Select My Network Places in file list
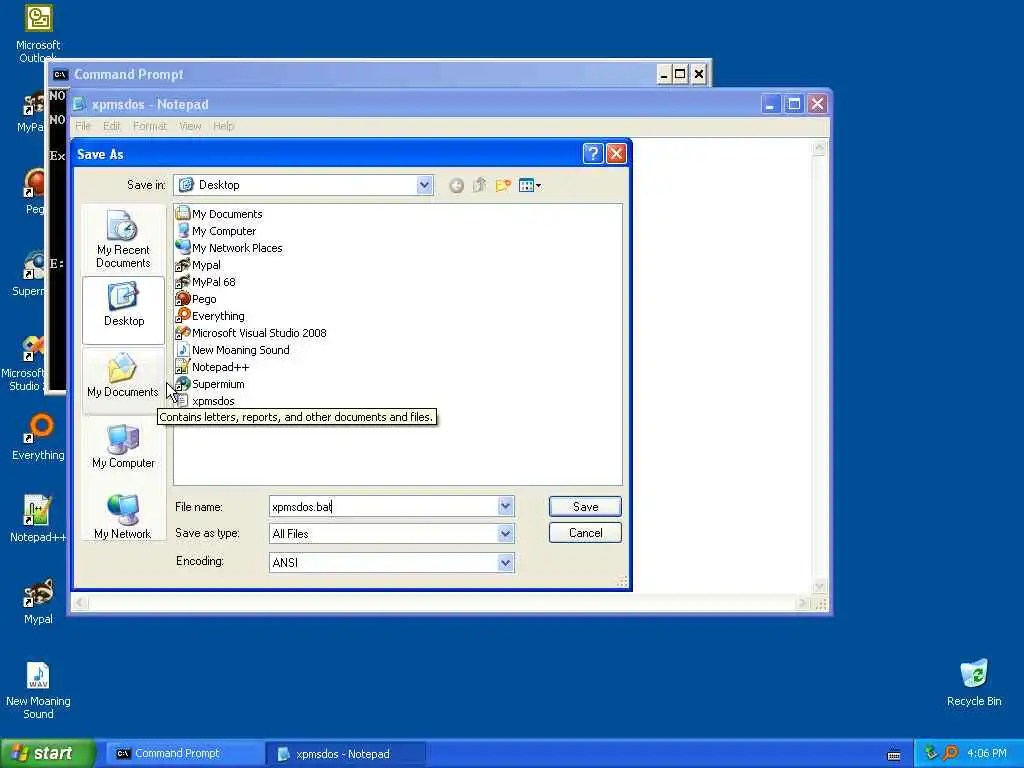The image size is (1024, 768). coord(229,248)
